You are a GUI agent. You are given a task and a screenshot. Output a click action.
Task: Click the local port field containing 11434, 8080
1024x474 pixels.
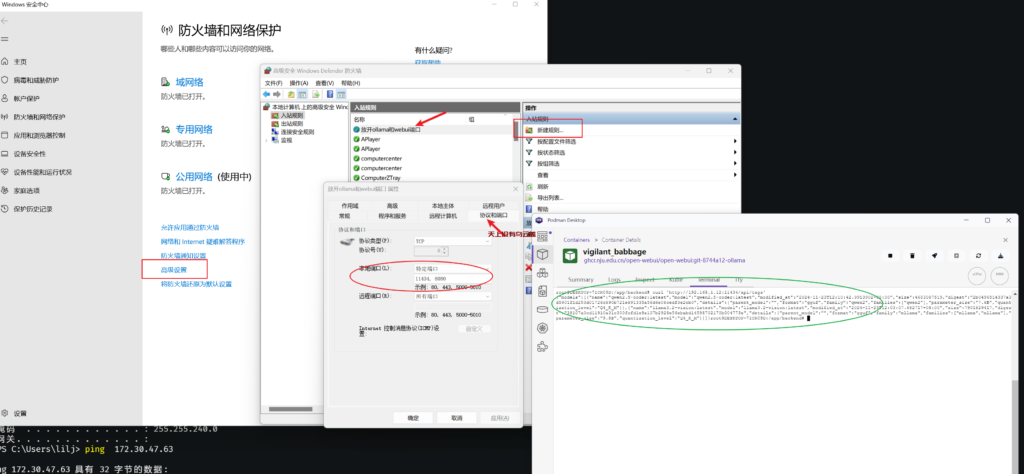point(453,278)
